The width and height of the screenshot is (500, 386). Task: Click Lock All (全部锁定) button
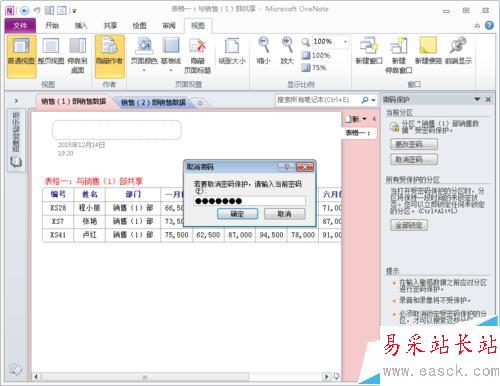pyautogui.click(x=409, y=225)
